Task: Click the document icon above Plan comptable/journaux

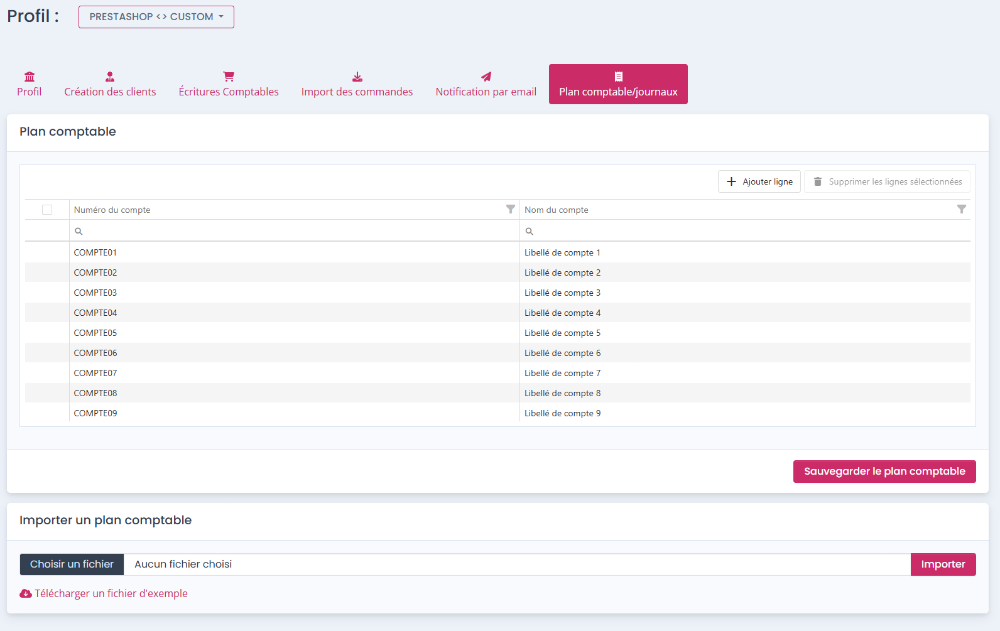Action: click(618, 77)
